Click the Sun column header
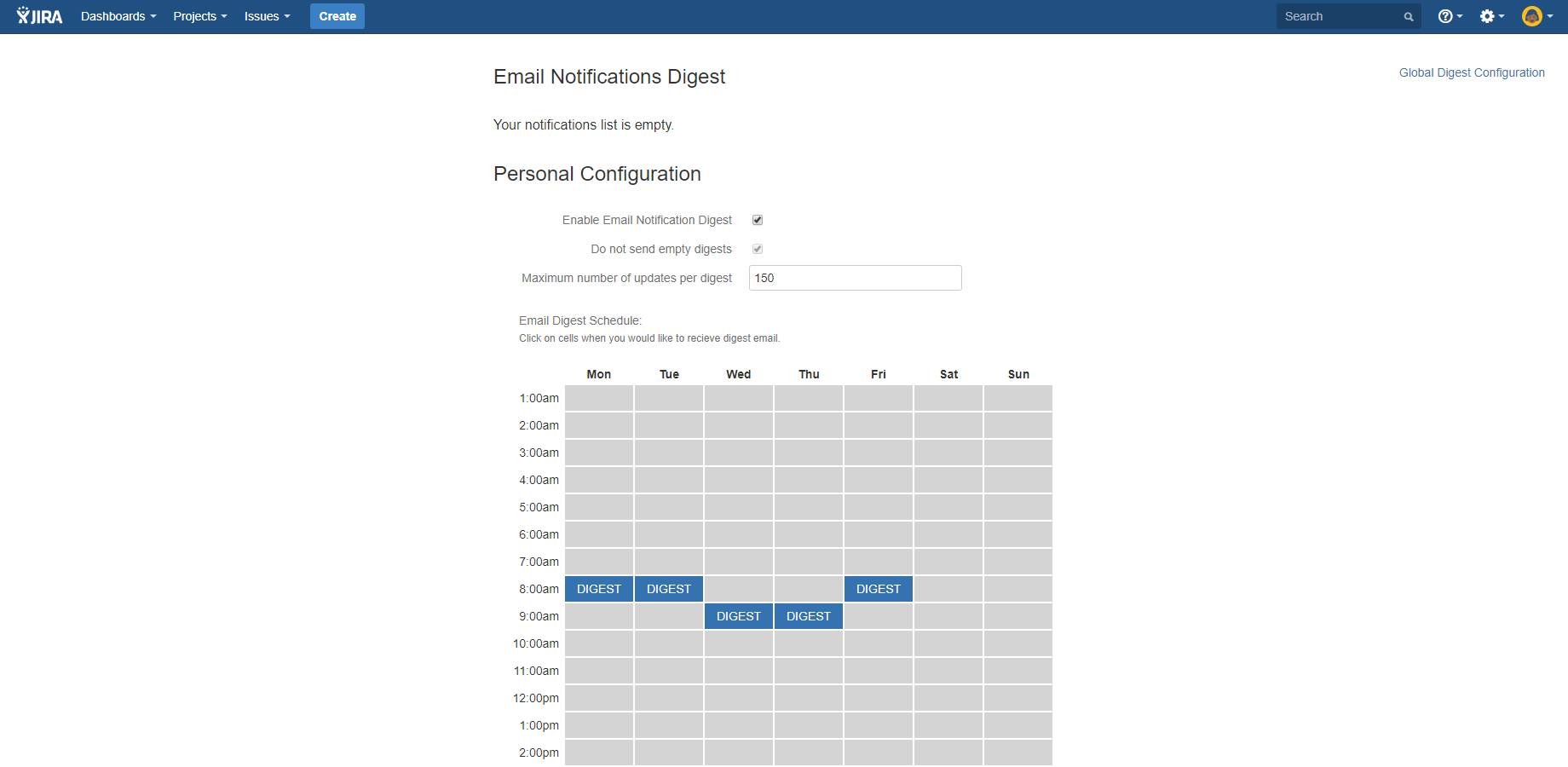1568x767 pixels. click(1018, 374)
